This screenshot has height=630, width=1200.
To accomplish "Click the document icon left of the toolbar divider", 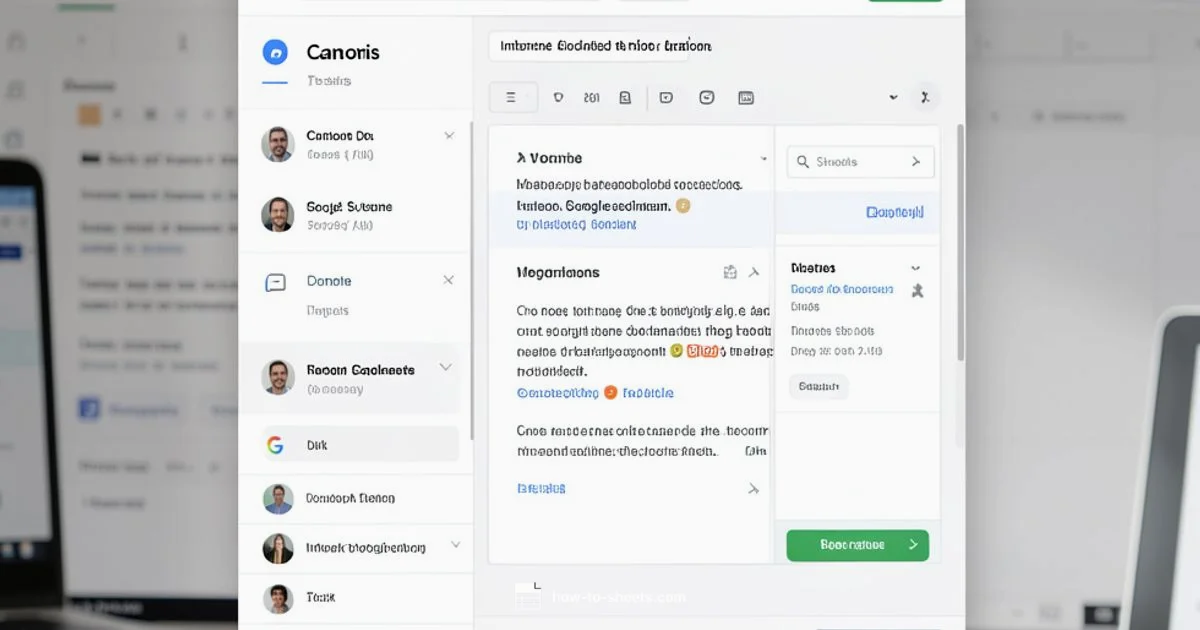I will click(625, 98).
